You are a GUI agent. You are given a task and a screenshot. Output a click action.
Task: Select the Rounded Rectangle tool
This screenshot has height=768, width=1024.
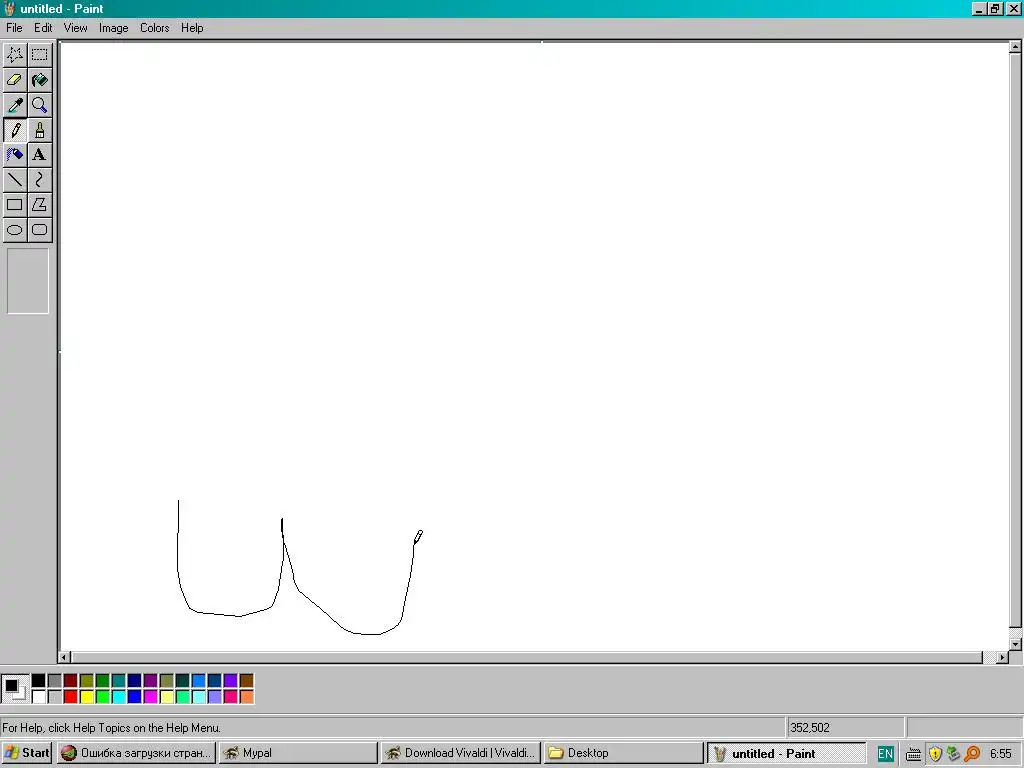tap(40, 230)
